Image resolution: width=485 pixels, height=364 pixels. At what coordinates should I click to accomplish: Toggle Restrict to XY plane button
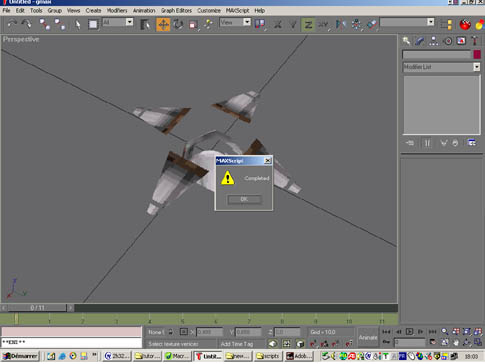pos(323,24)
